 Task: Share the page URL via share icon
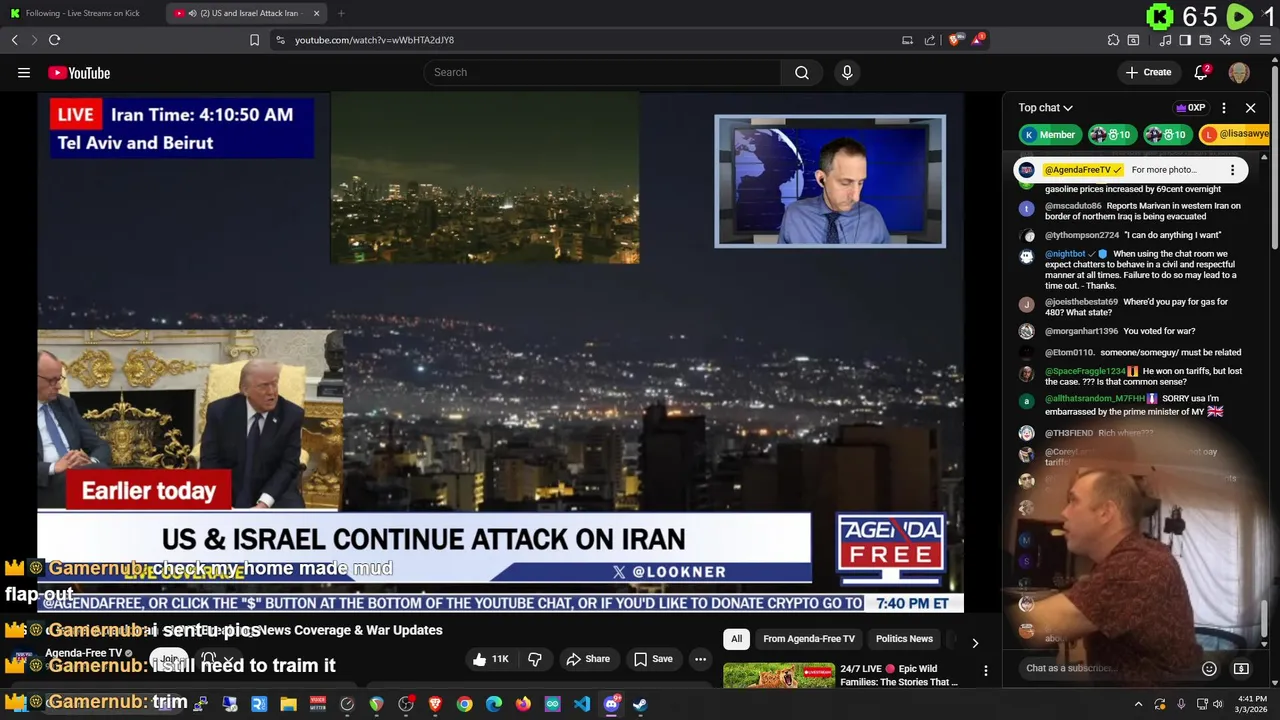(930, 40)
